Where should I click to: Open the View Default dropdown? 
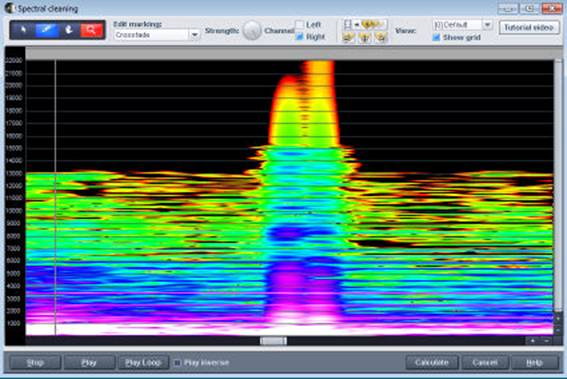[x=462, y=25]
